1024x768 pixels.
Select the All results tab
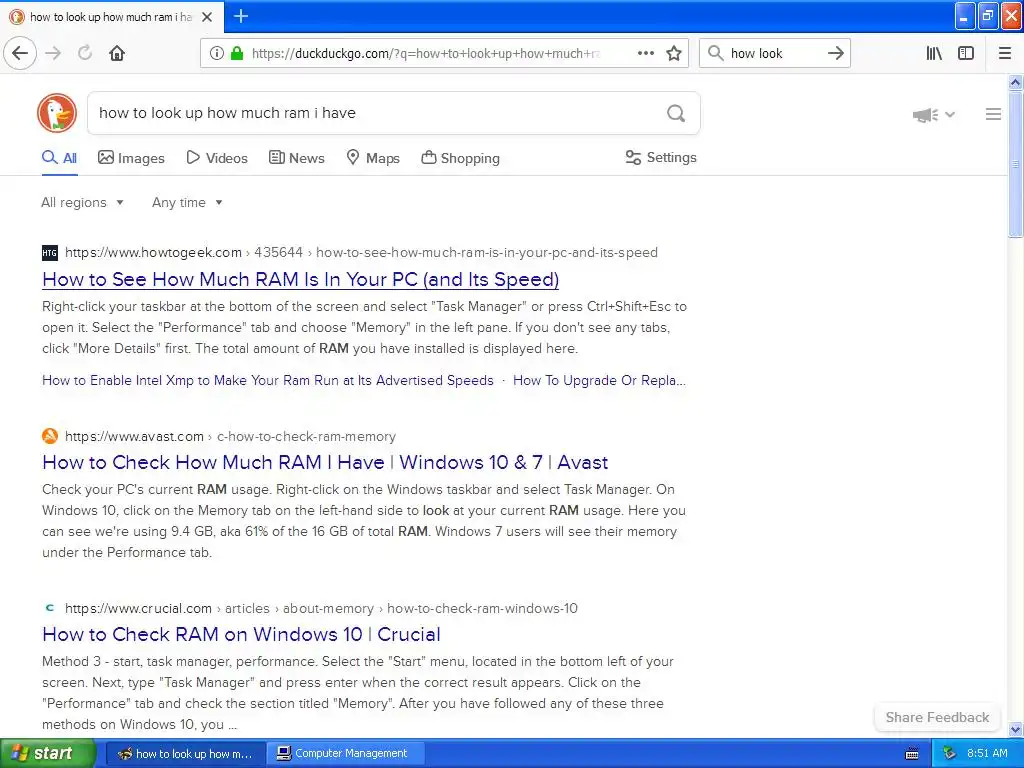[x=59, y=158]
